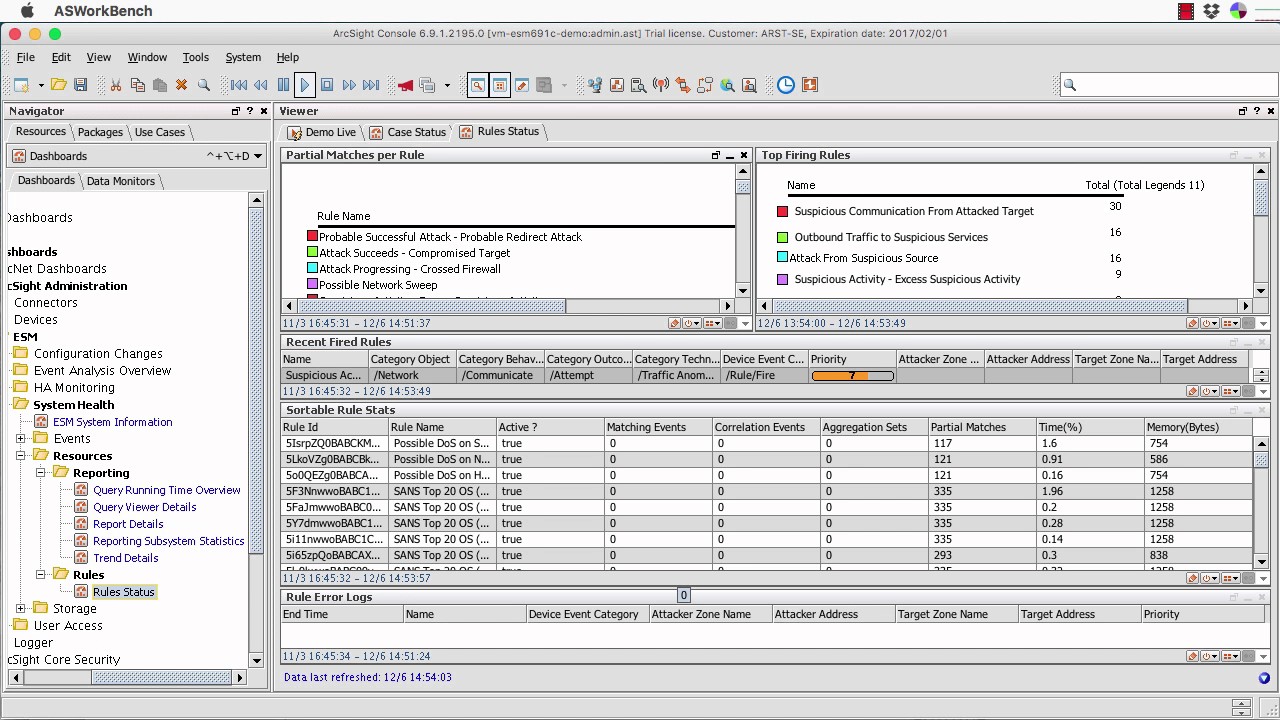Image resolution: width=1280 pixels, height=720 pixels.
Task: Open Reporting Subsystem Statistics dashboard
Action: (169, 541)
